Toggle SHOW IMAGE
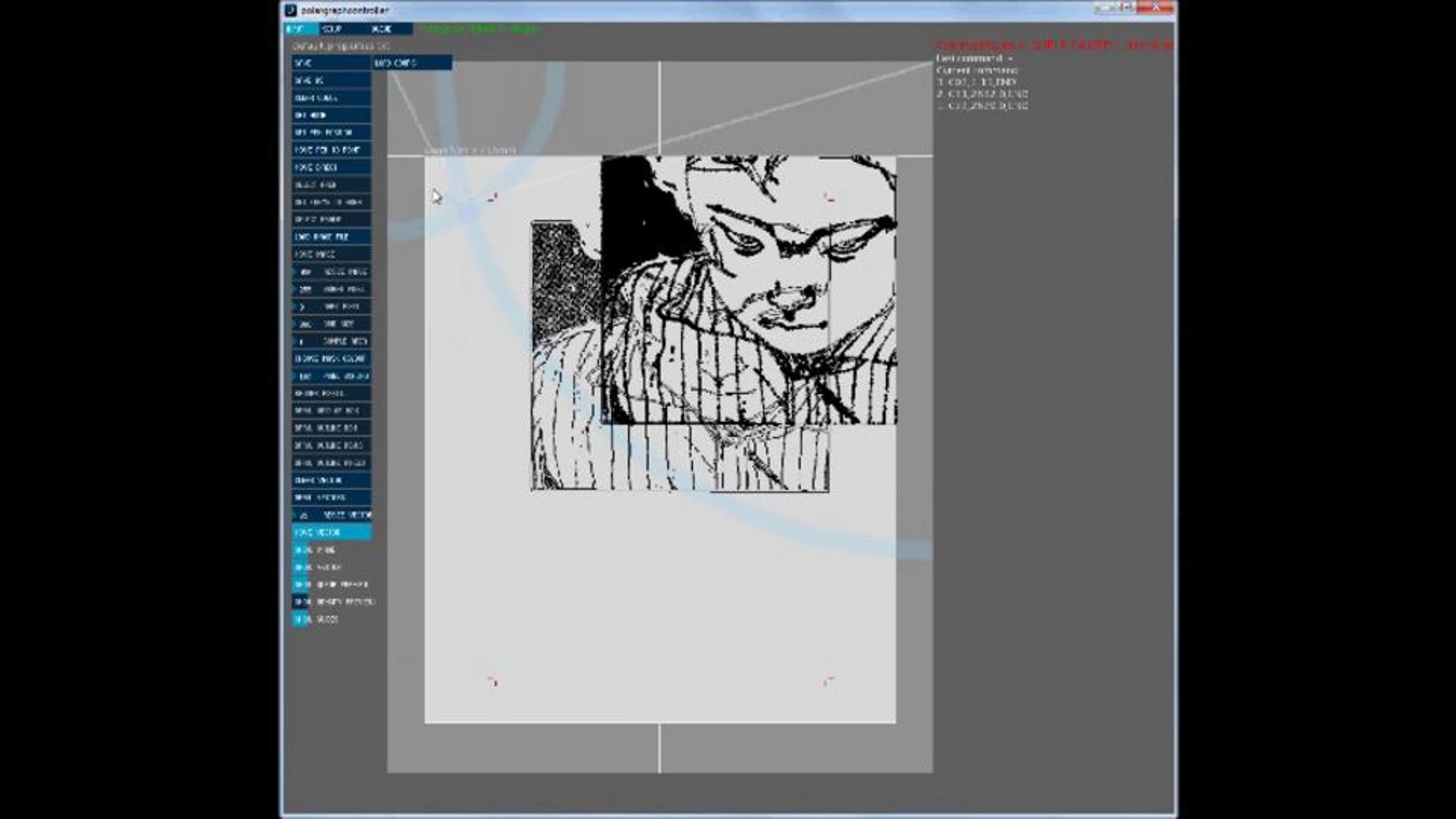 302,550
